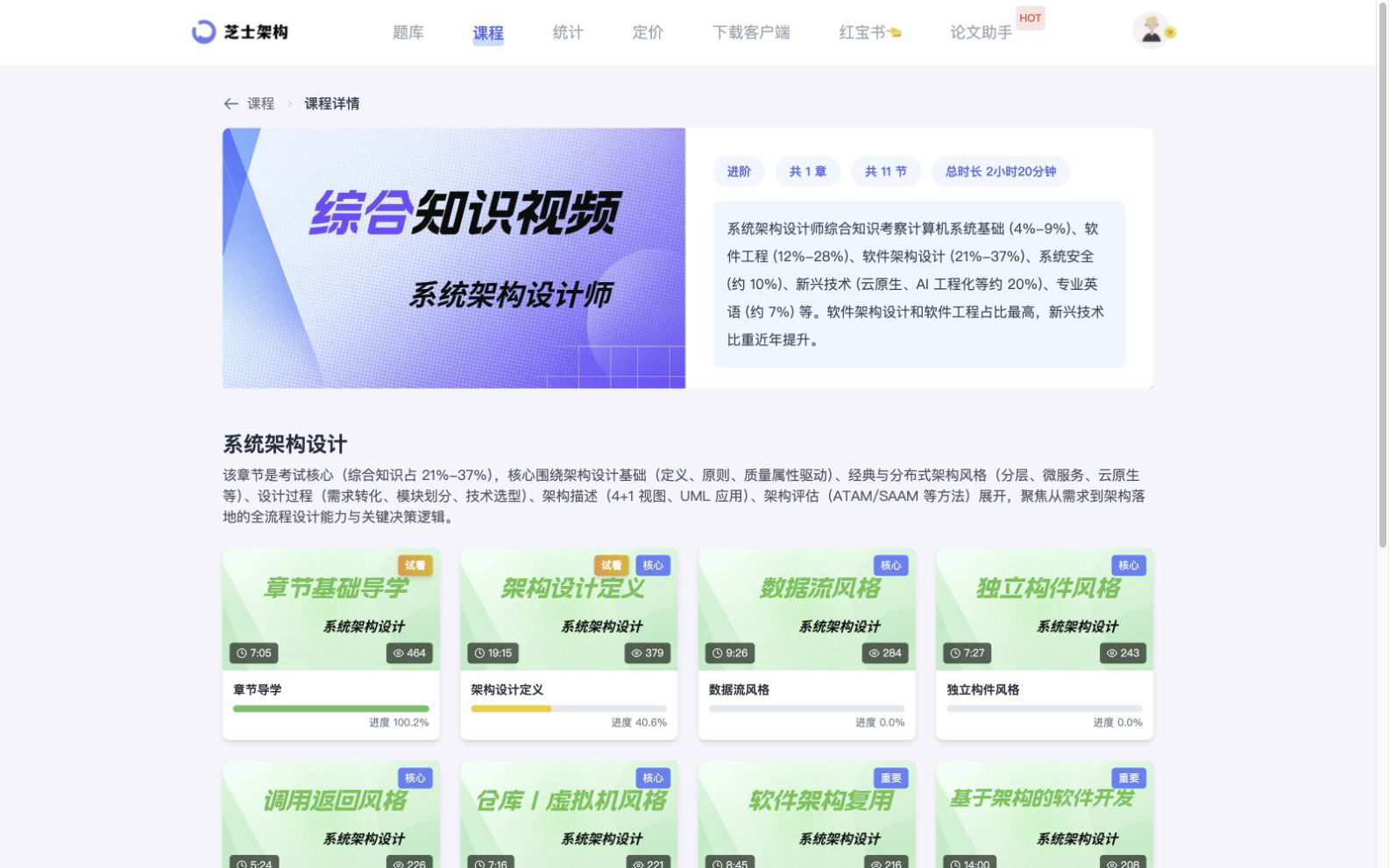1389x868 pixels.
Task: Click the 进度 100.2% label
Action: pos(399,723)
